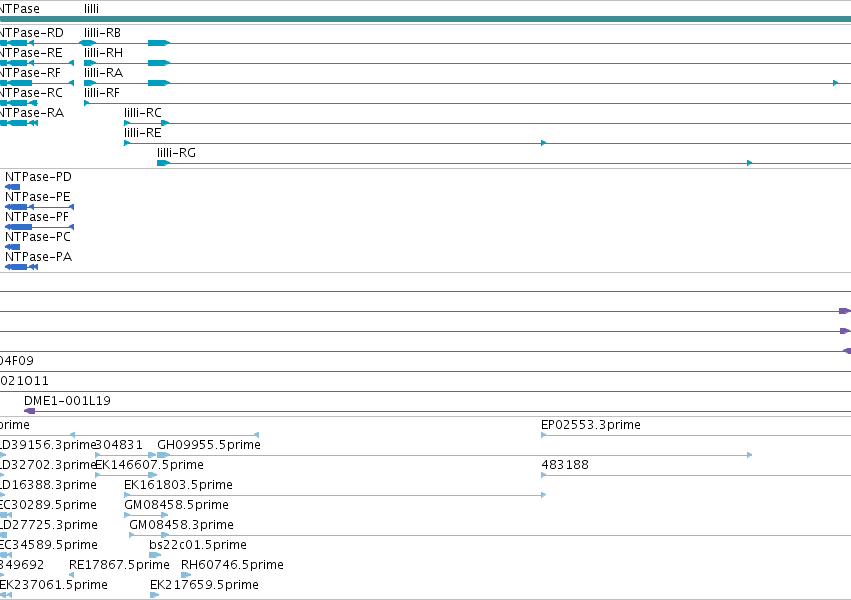Click the GM08458.3prime EST label

(181, 525)
